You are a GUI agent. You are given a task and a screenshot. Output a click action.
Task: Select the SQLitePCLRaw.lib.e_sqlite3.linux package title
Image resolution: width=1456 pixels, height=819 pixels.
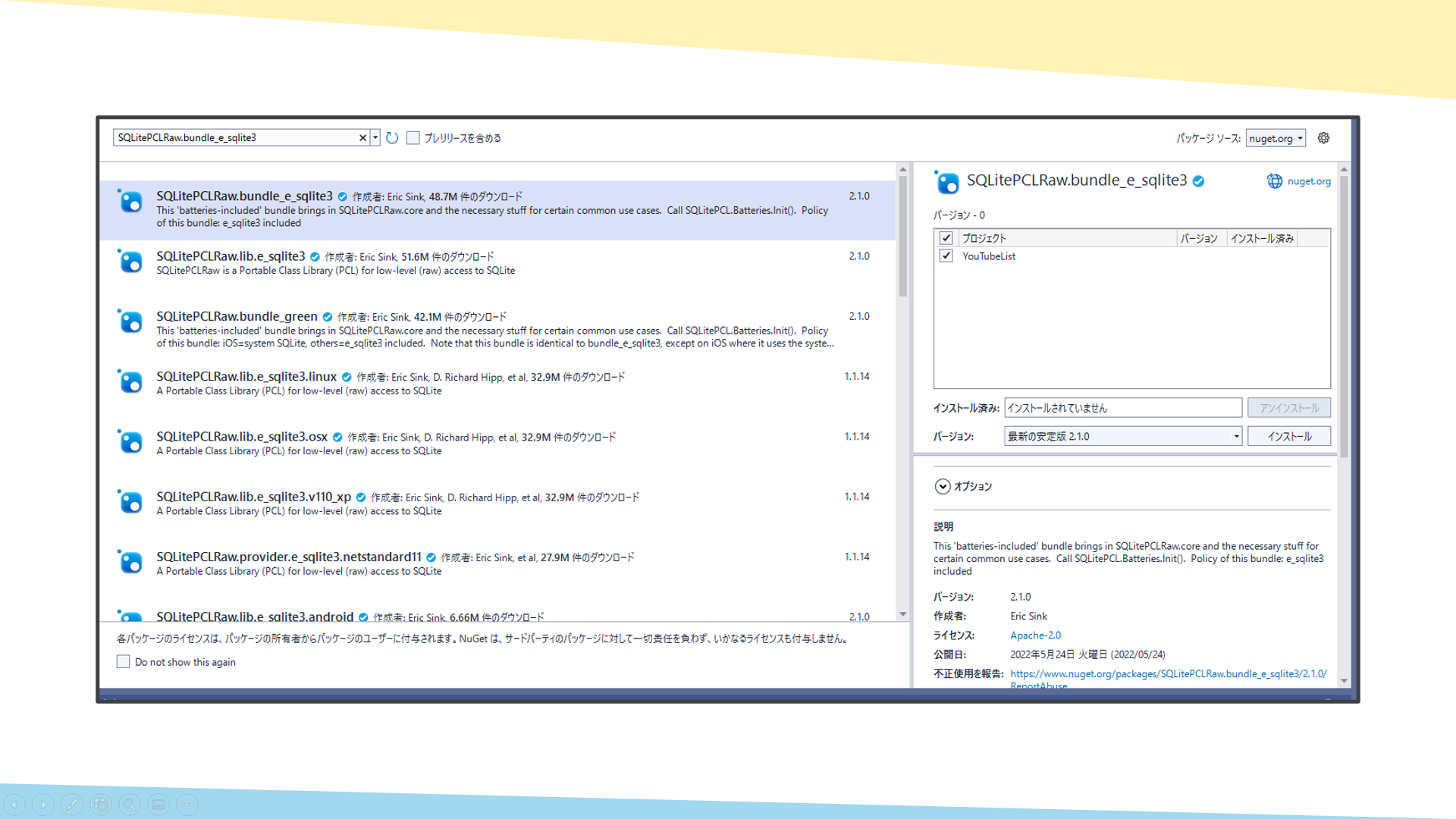coord(246,376)
